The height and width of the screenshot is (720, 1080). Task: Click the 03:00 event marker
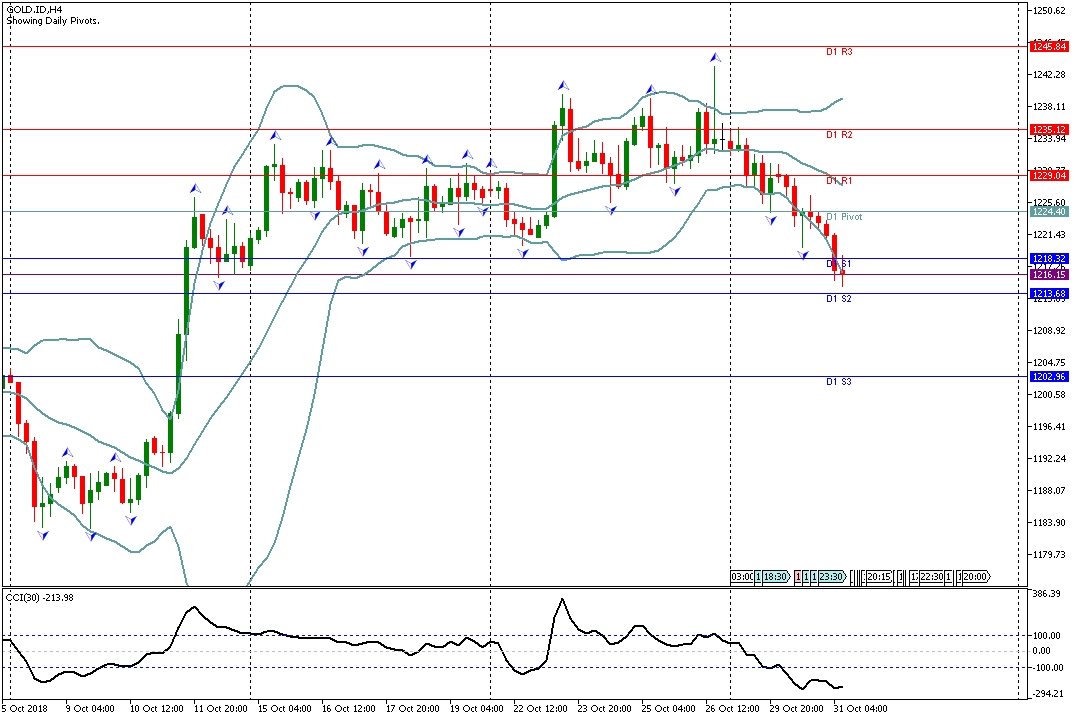742,577
